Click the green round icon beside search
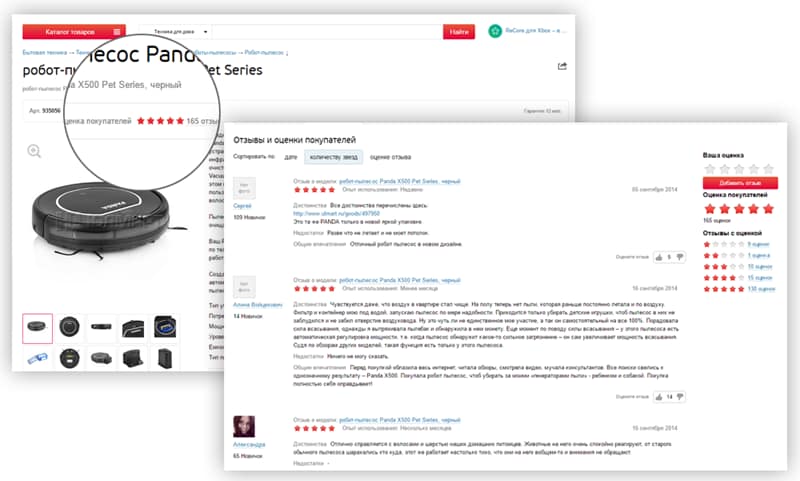 pyautogui.click(x=495, y=31)
